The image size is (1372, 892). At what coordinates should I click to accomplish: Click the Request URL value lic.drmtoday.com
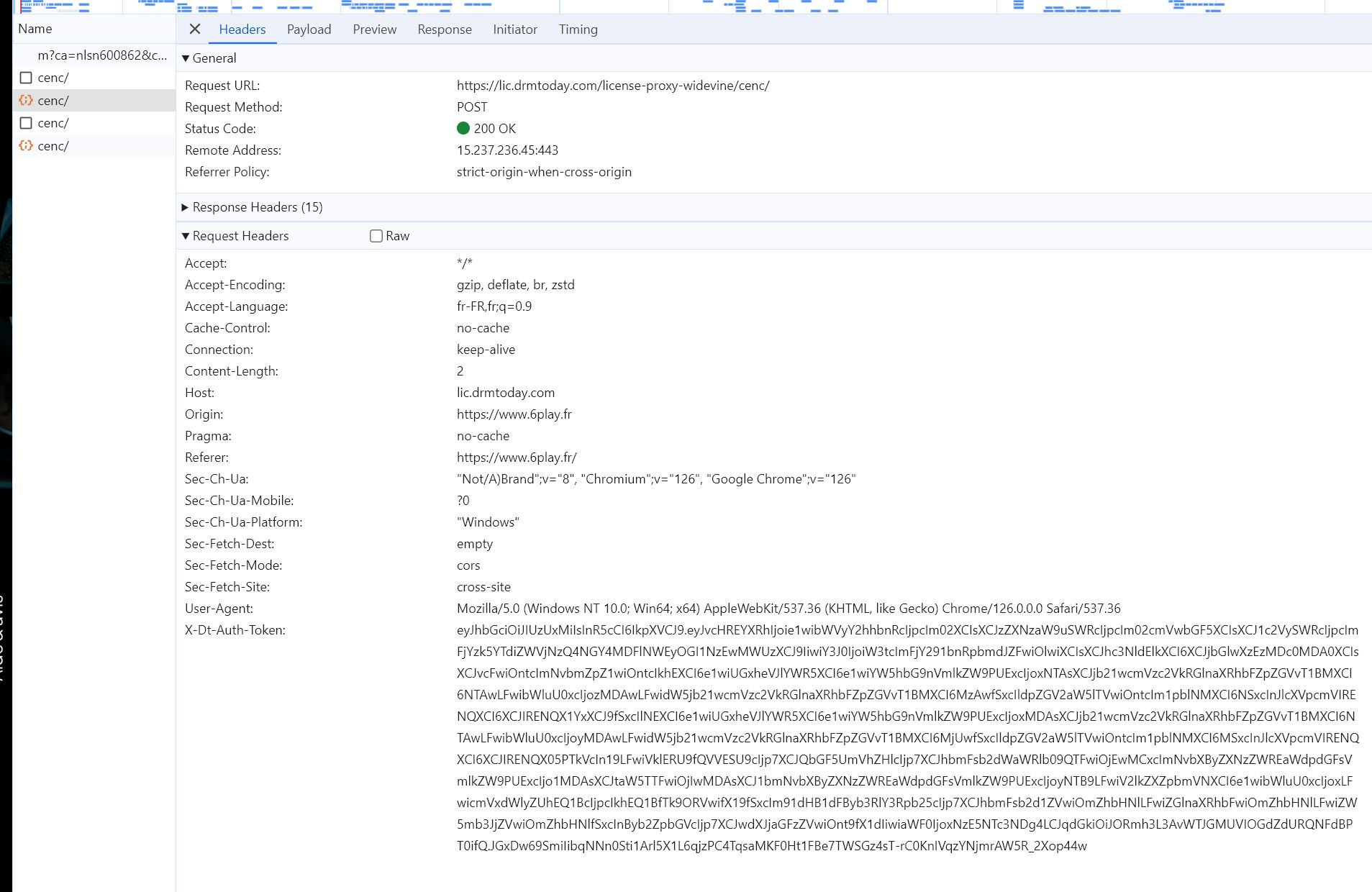[613, 86]
